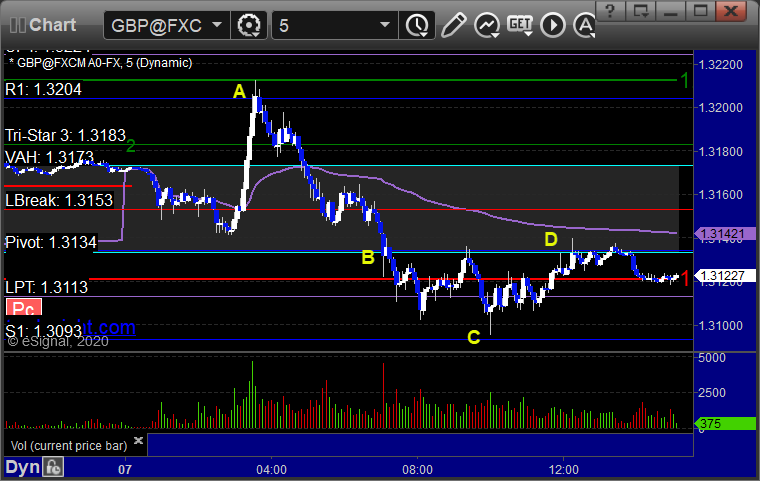This screenshot has height=481, width=760.
Task: Click the LBreak: 1.3153 label
Action: [x=59, y=200]
